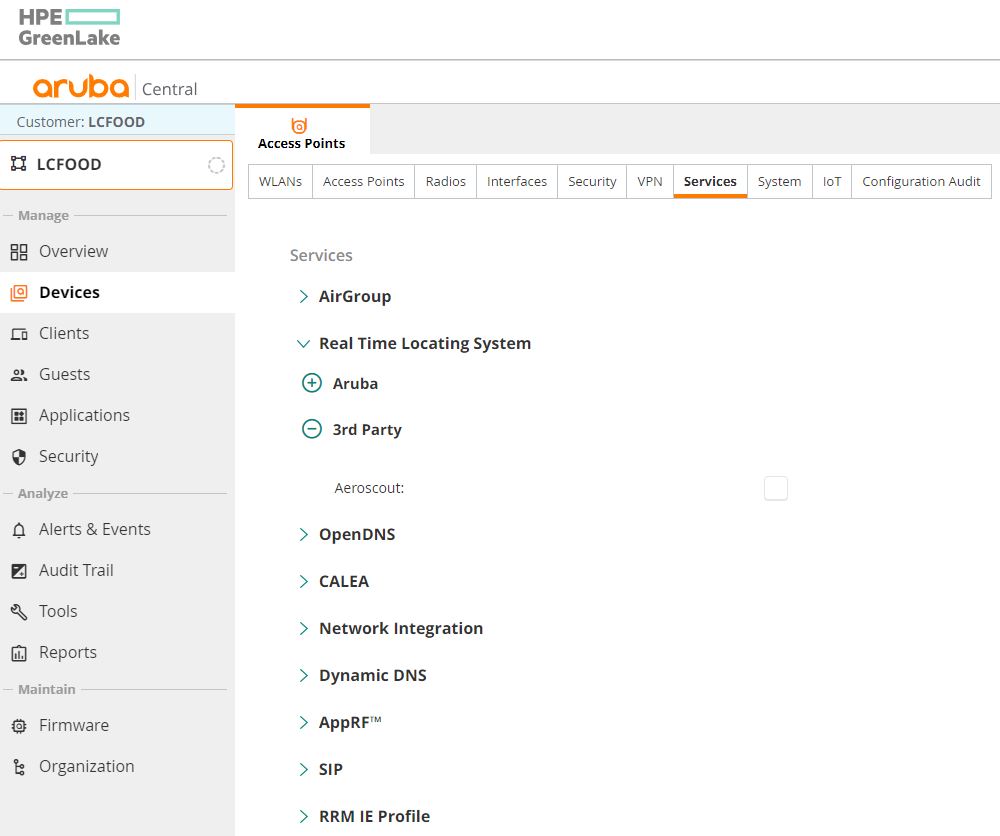1000x836 pixels.
Task: Click the Firmware chip icon
Action: coord(19,726)
